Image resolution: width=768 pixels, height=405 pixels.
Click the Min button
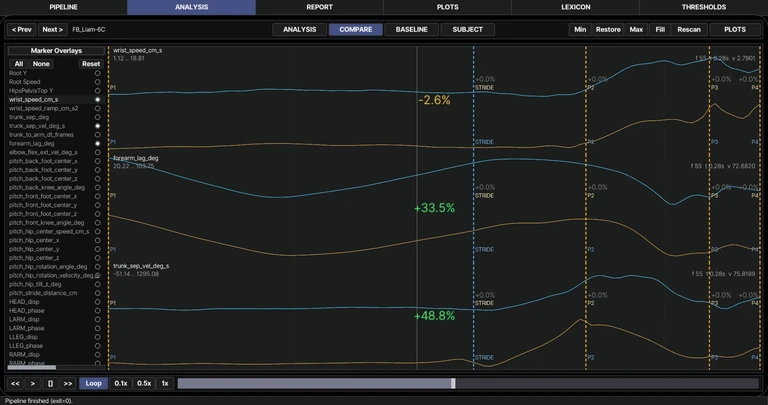pos(580,29)
